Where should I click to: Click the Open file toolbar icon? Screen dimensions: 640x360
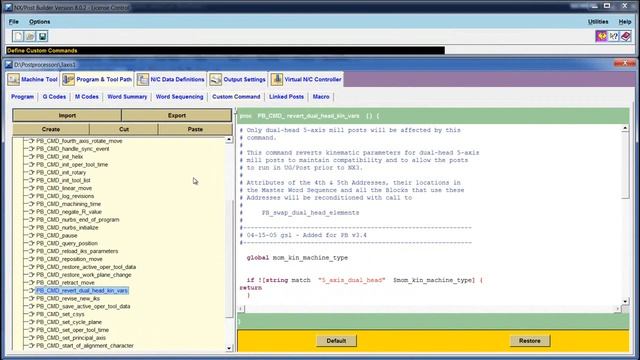30,36
